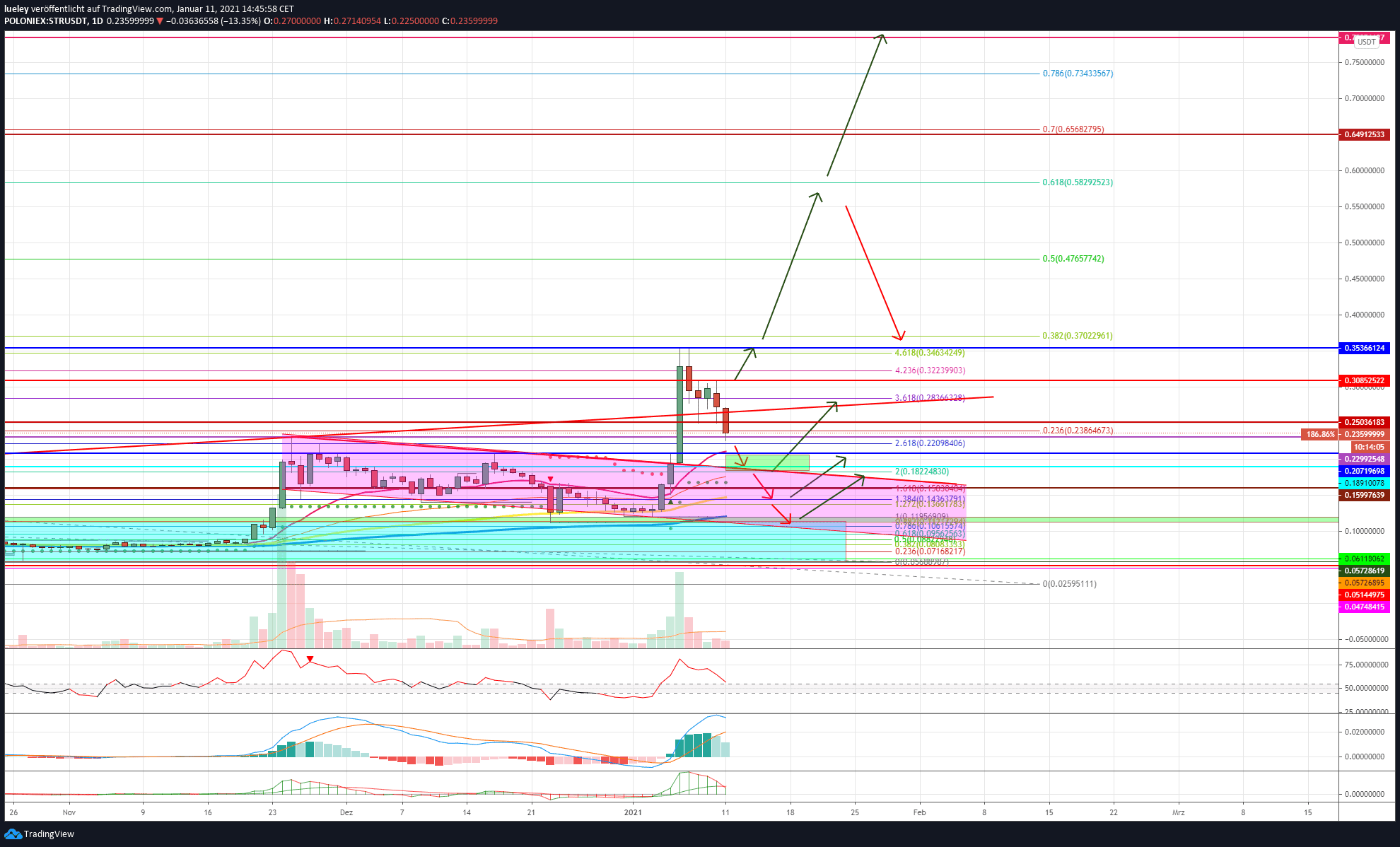The height and width of the screenshot is (847, 1400).
Task: Click the Fibonacci extension label 4.236(0.32239903)
Action: (x=930, y=370)
